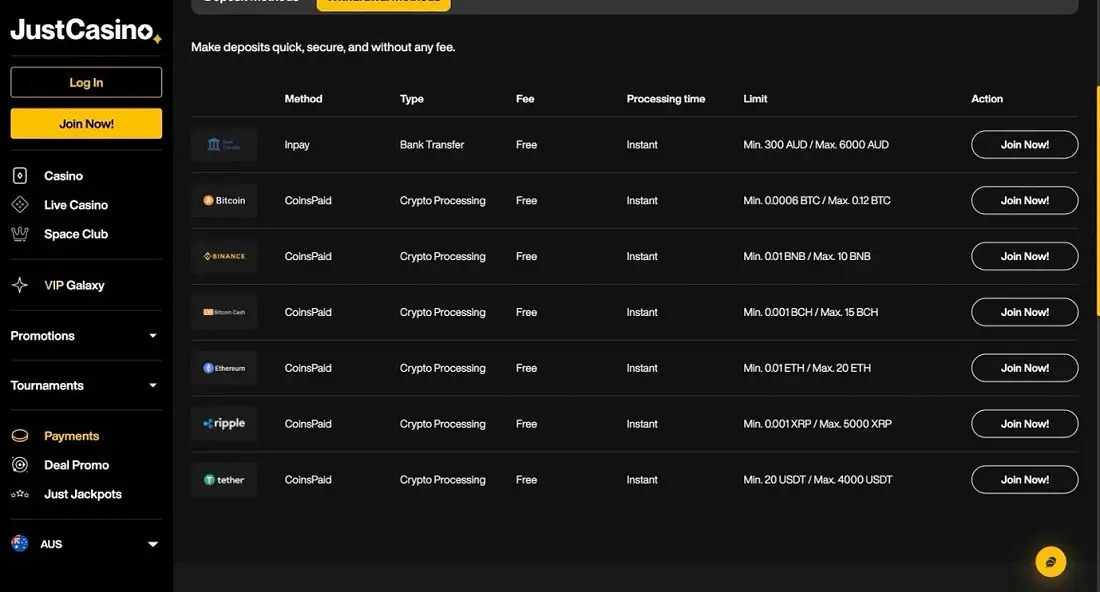Click Join Now! in the Binance row

pyautogui.click(x=1024, y=256)
